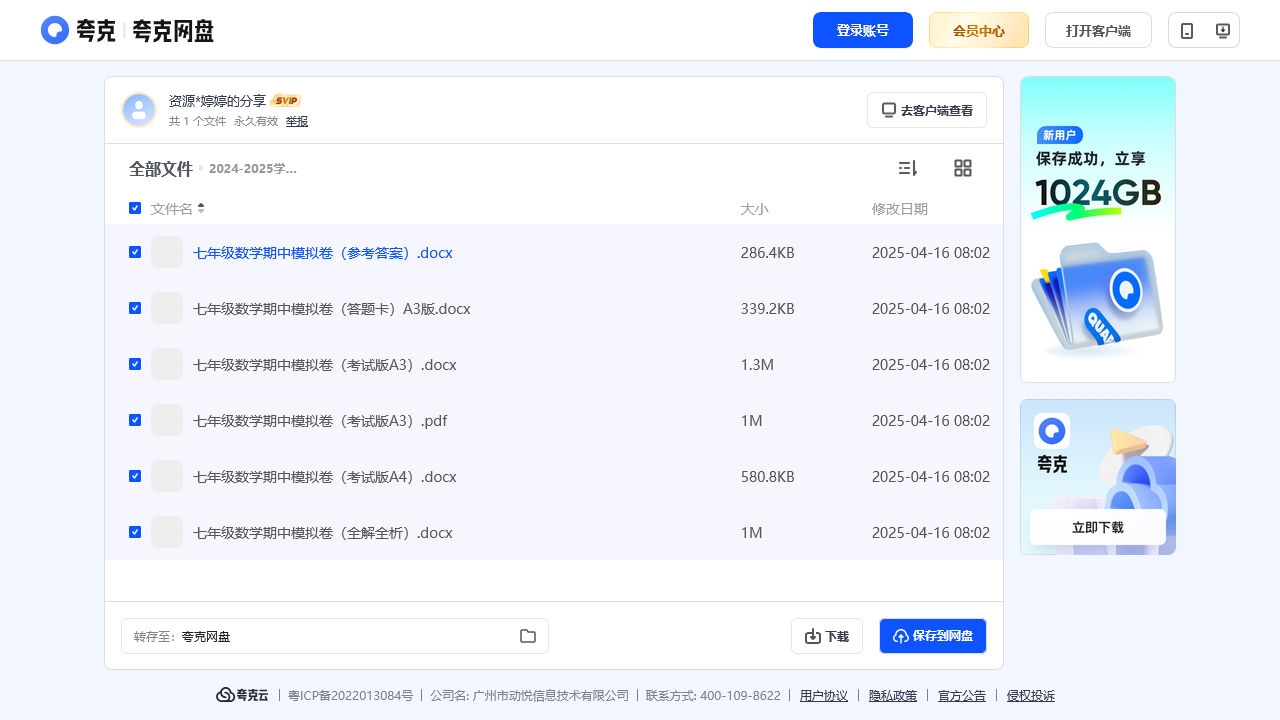The height and width of the screenshot is (720, 1280).
Task: Click the sharer's avatar icon
Action: coord(139,110)
